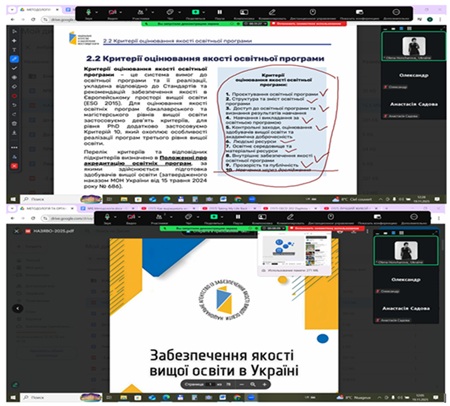Open Чат in the lower Zoom toolbar

(x=188, y=218)
